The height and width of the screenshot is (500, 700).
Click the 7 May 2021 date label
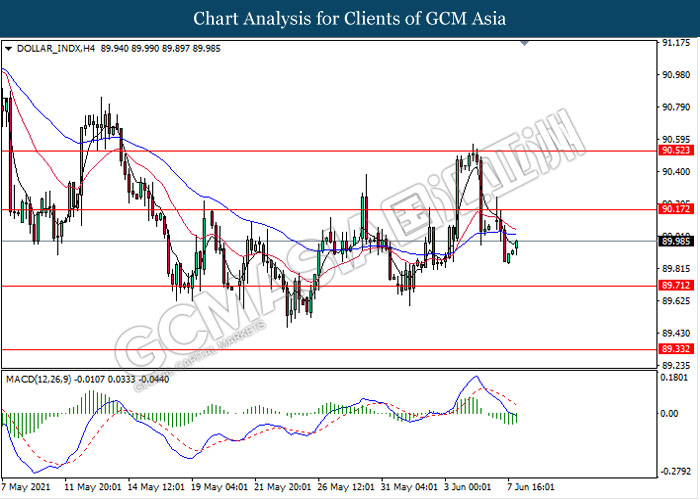coord(26,487)
